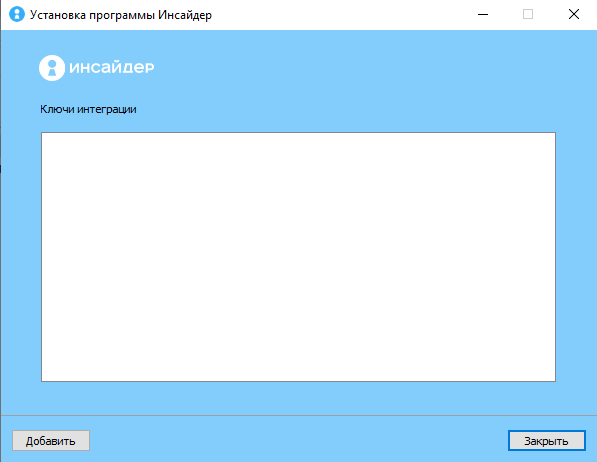Image resolution: width=597 pixels, height=462 pixels.
Task: Click the round keyhole Insider logo
Action: click(52, 68)
